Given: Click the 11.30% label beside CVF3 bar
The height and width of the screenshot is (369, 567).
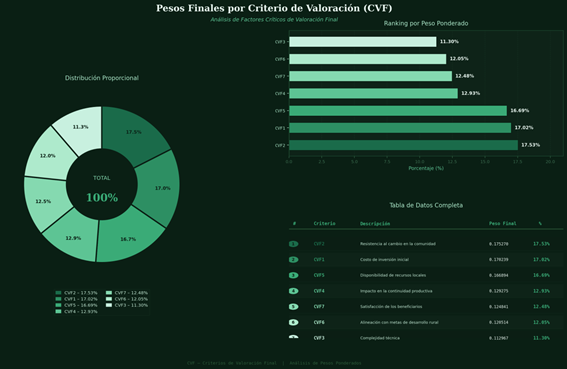Looking at the screenshot, I should 449,42.
